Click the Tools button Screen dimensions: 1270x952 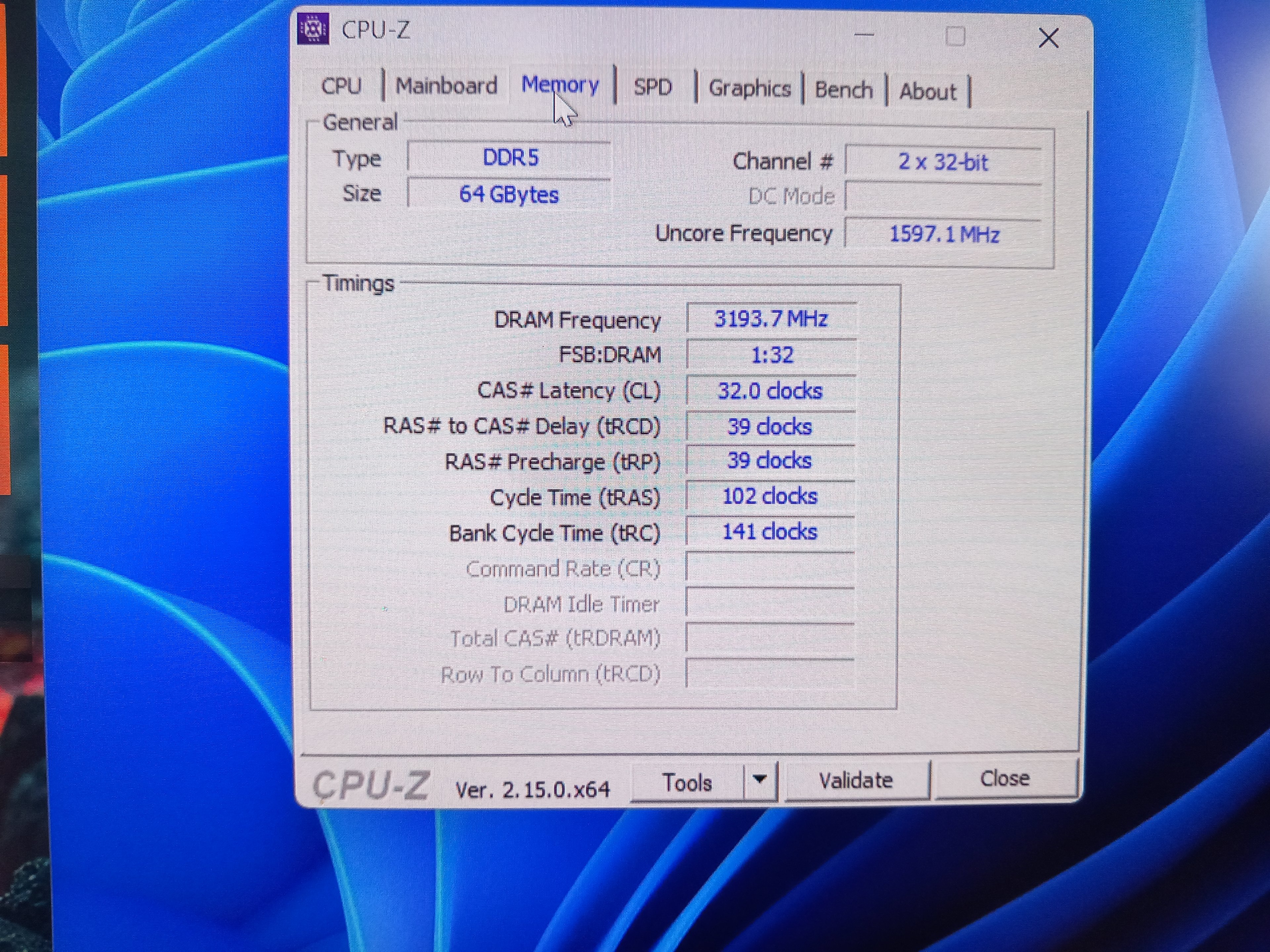(x=687, y=782)
